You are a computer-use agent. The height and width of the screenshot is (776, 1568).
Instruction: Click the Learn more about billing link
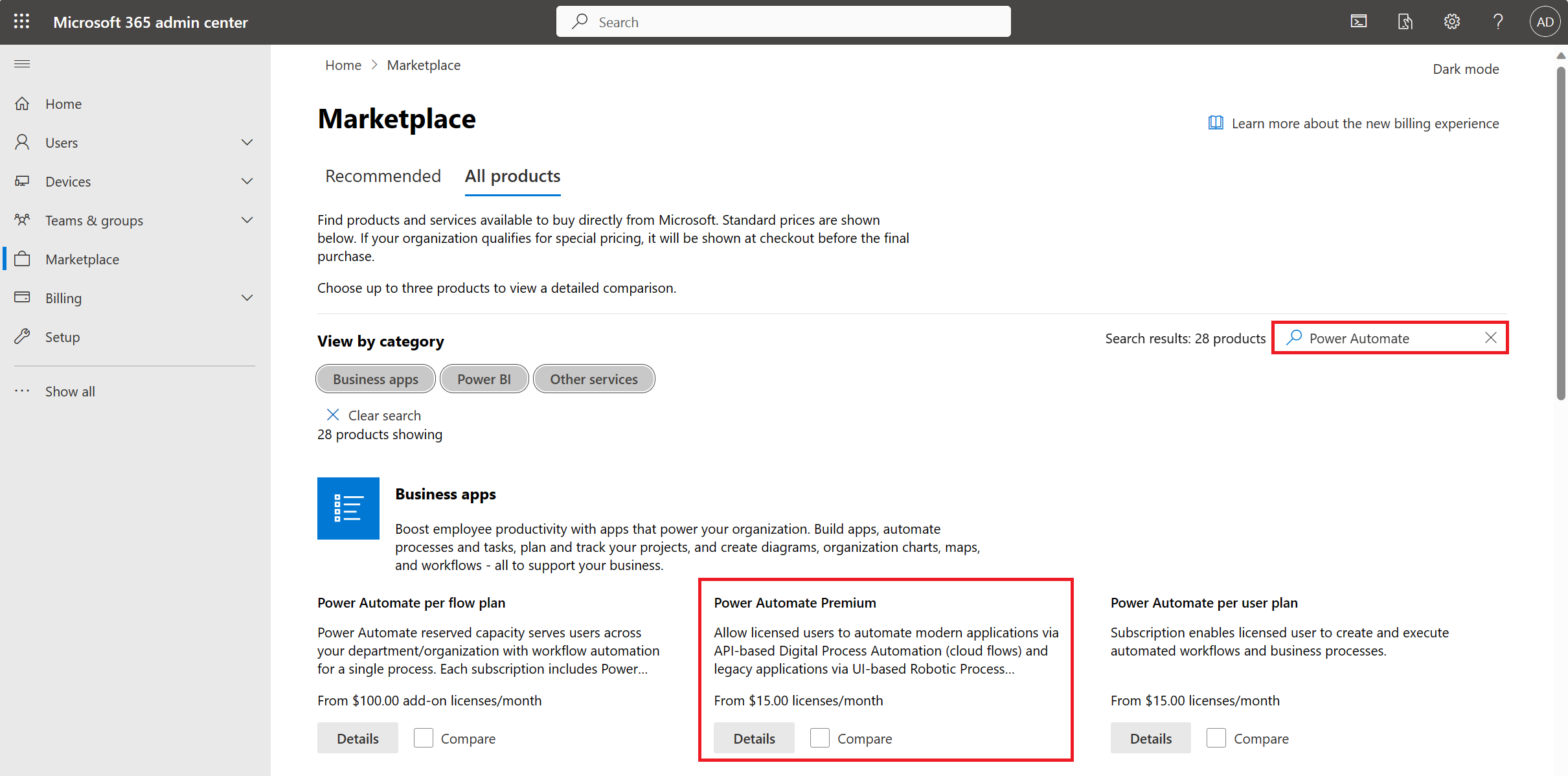pos(1365,122)
